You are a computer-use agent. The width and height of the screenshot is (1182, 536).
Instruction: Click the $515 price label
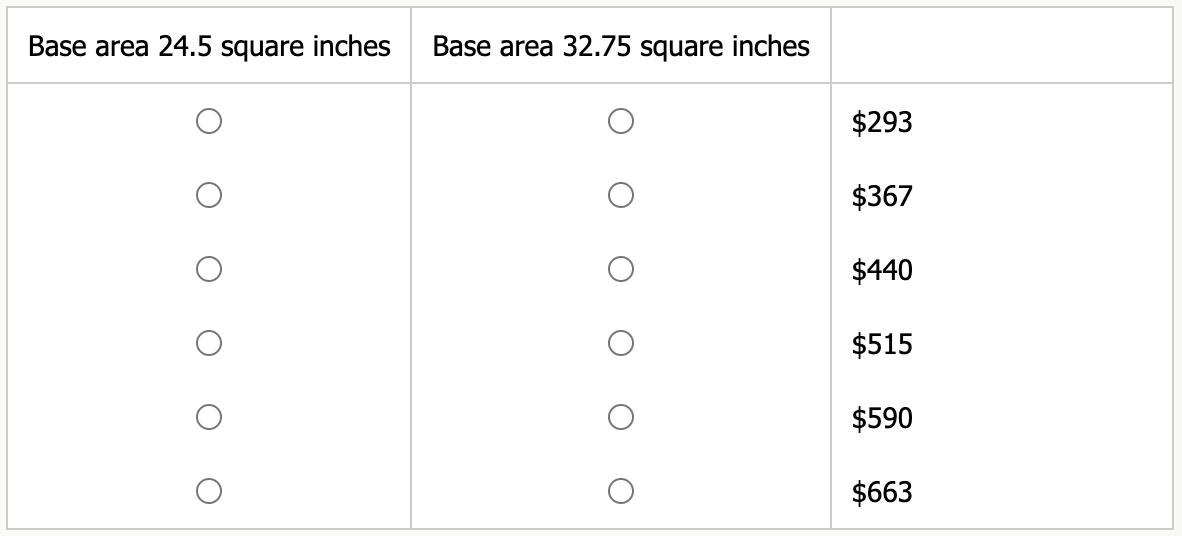coord(882,344)
